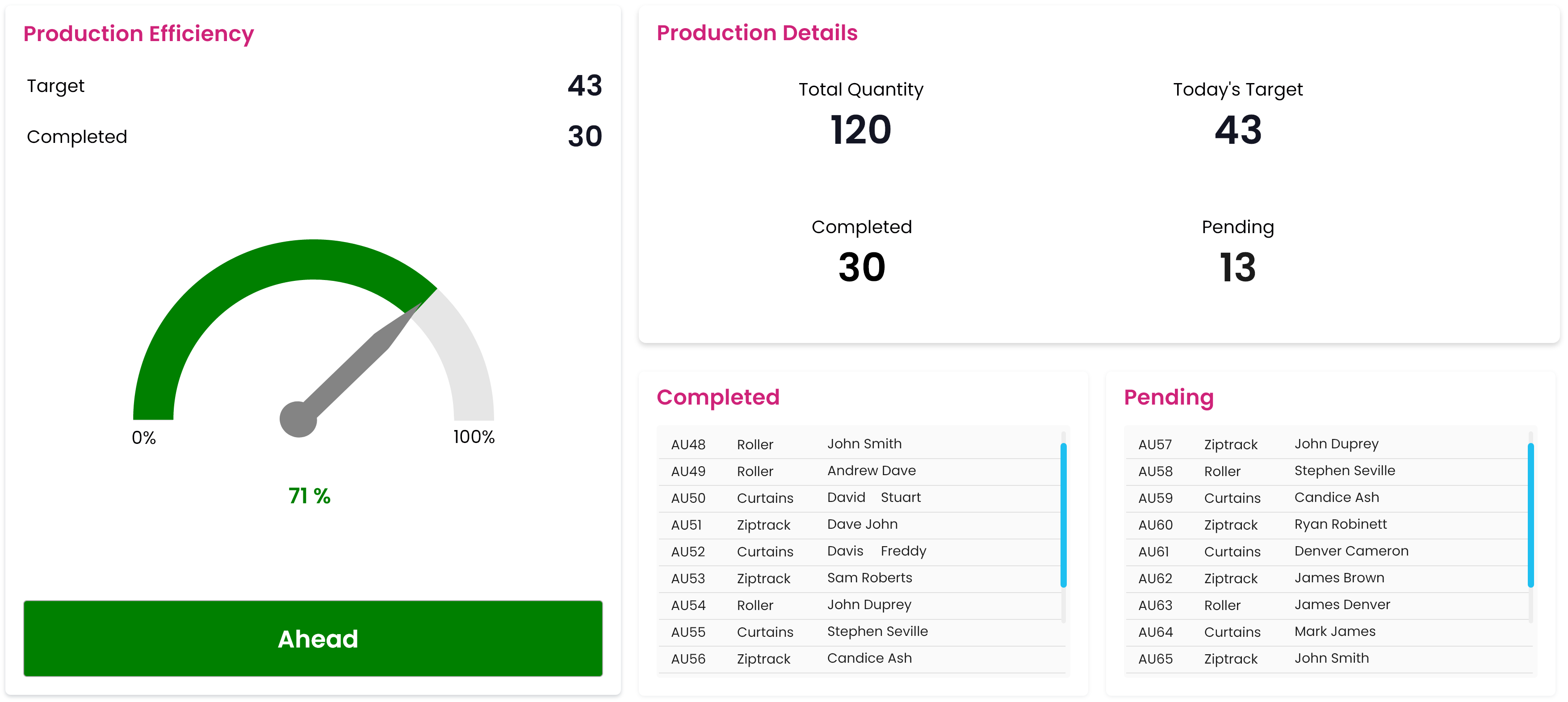Image resolution: width=1568 pixels, height=702 pixels.
Task: Click the 71 % efficiency label
Action: point(309,496)
